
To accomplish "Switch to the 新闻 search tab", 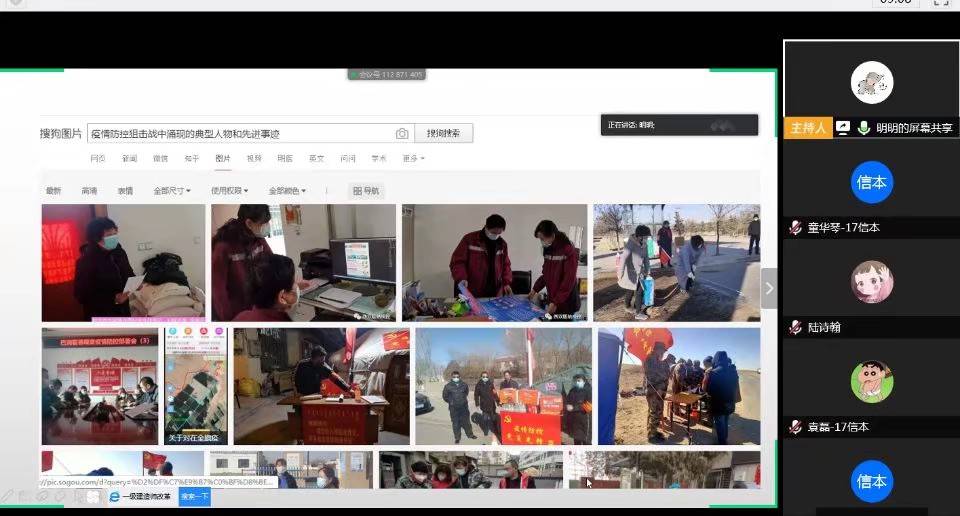I will pos(129,158).
